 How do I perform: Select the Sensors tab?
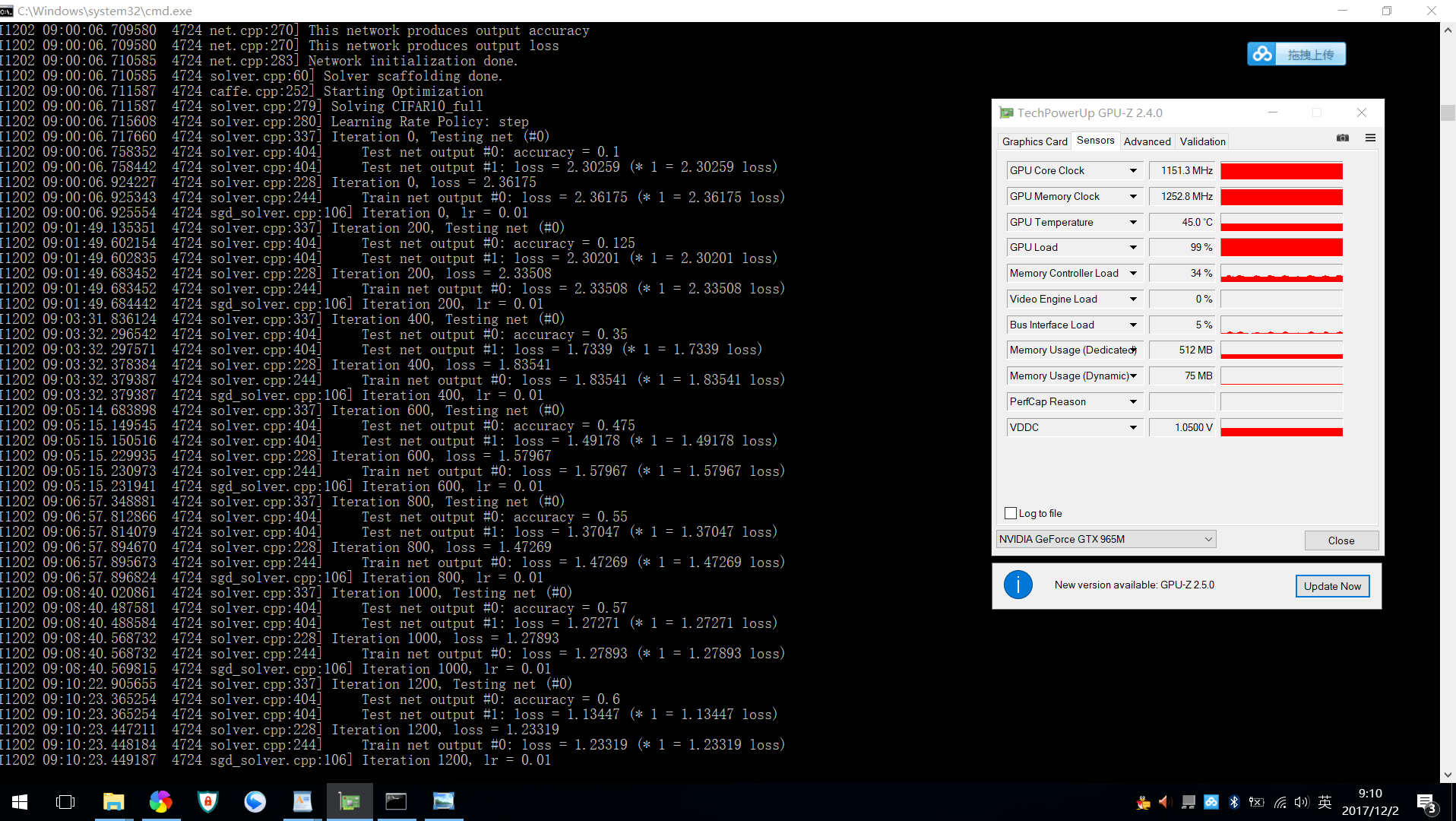point(1095,141)
